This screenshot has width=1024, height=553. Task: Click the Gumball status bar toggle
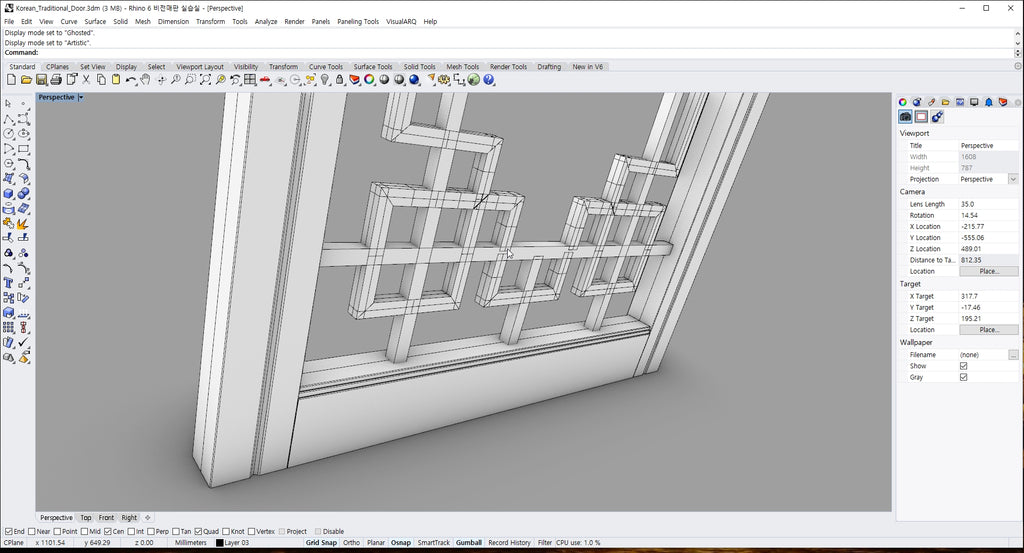click(x=468, y=543)
